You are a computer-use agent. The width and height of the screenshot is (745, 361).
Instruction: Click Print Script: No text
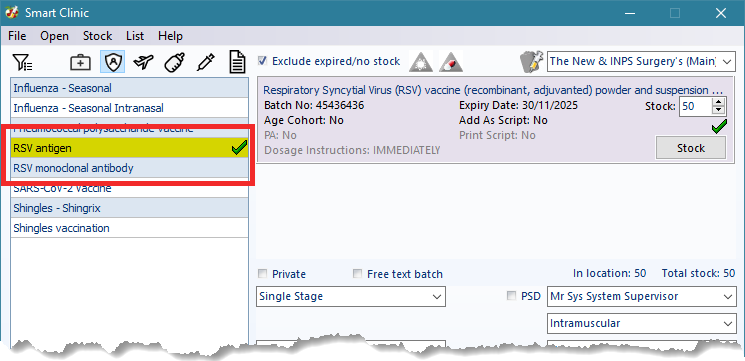point(497,135)
